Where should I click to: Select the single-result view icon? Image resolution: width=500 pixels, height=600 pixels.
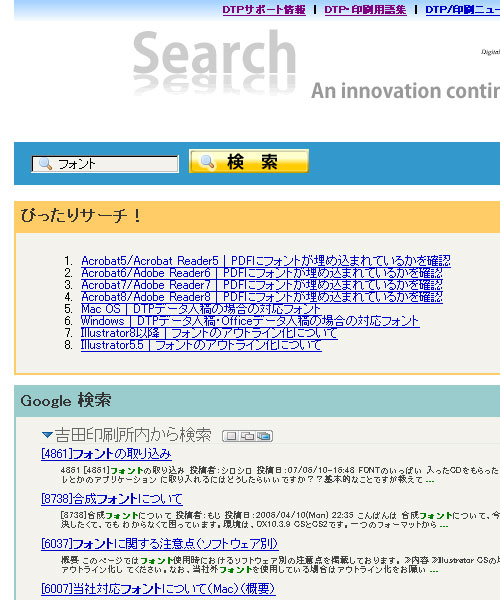[231, 436]
